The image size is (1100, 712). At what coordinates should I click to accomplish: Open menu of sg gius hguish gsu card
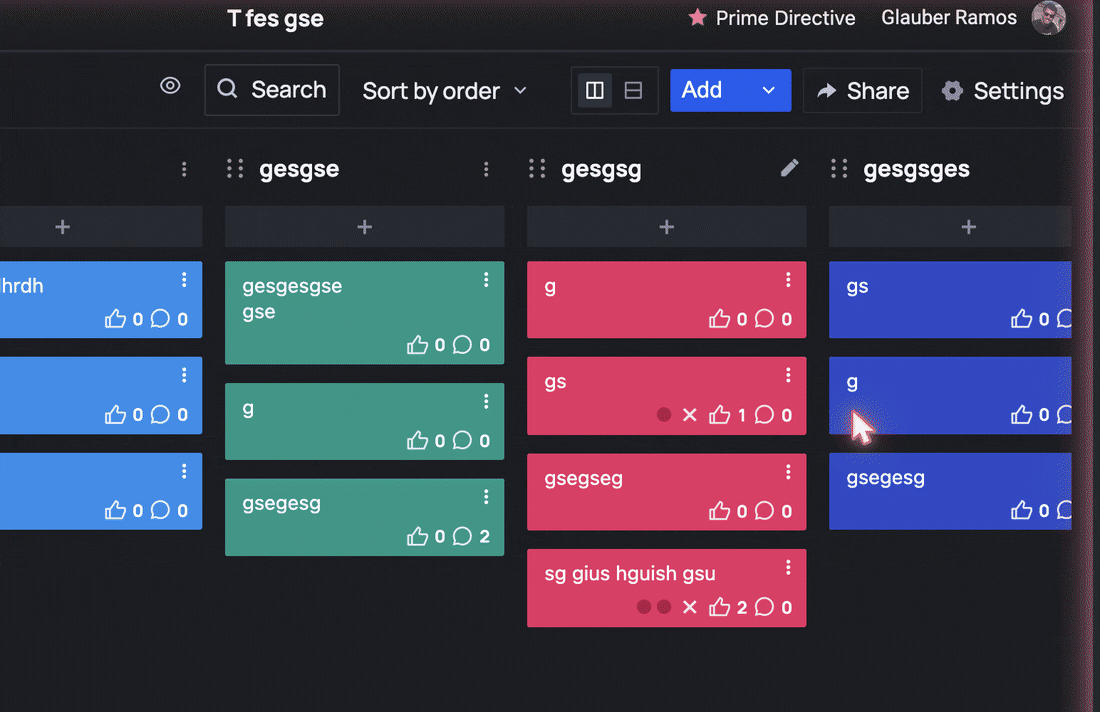click(x=789, y=567)
